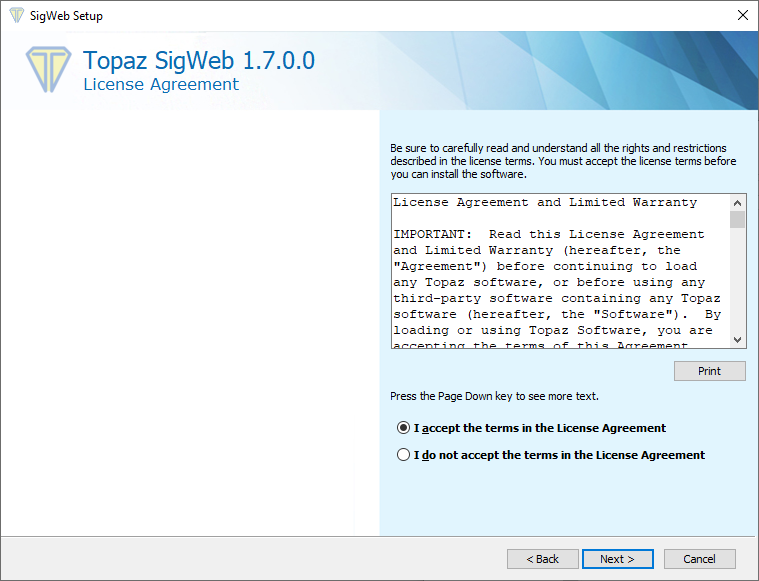The image size is (759, 581).
Task: Click the "Press the Page Down key" hint
Action: point(494,396)
